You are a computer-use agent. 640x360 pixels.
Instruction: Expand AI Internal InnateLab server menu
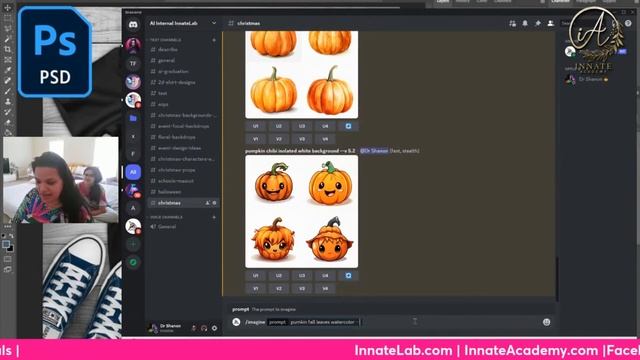pos(214,23)
